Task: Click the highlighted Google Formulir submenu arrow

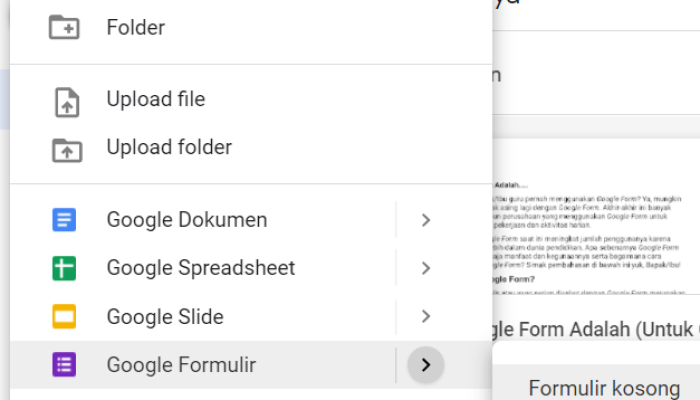Action: click(426, 365)
